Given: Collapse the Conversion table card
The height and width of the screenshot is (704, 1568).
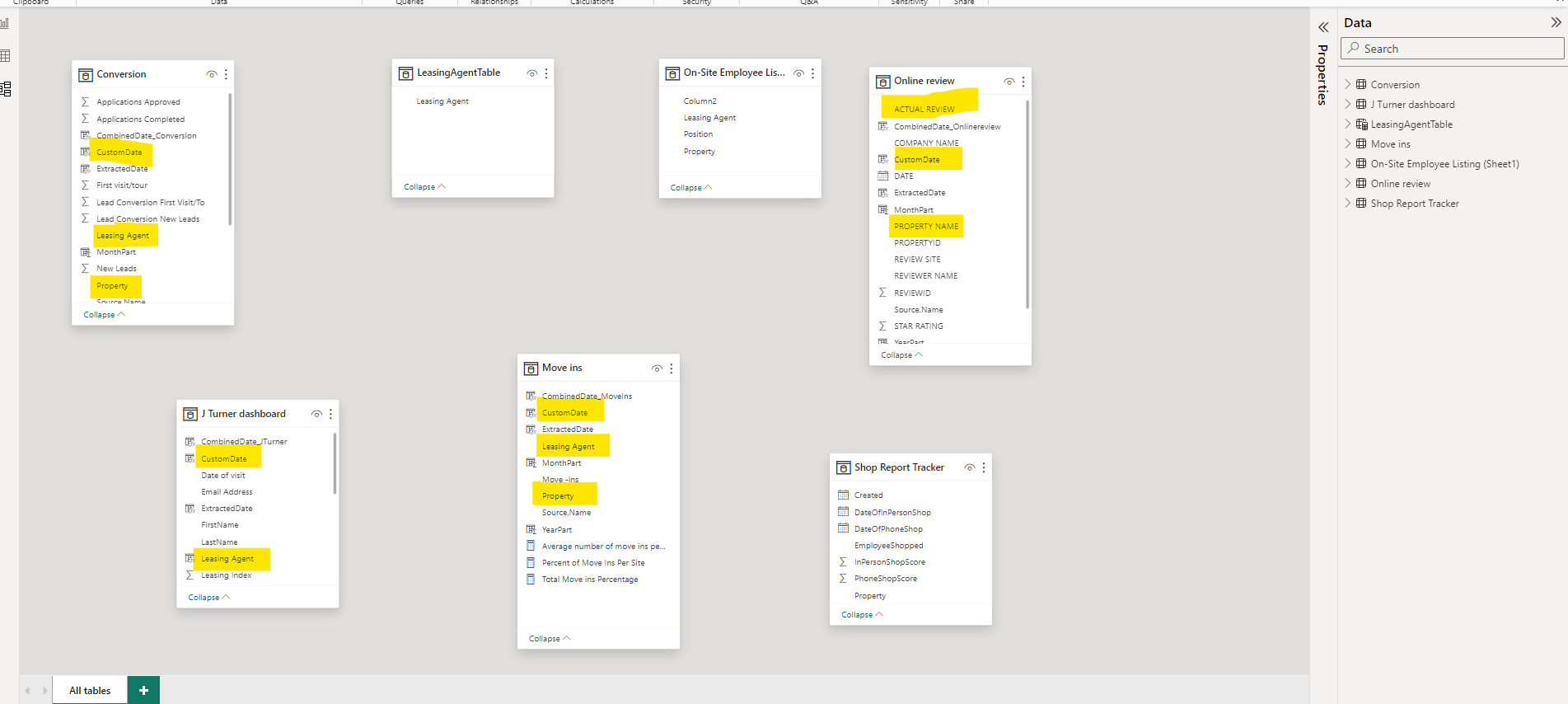Looking at the screenshot, I should pyautogui.click(x=104, y=315).
